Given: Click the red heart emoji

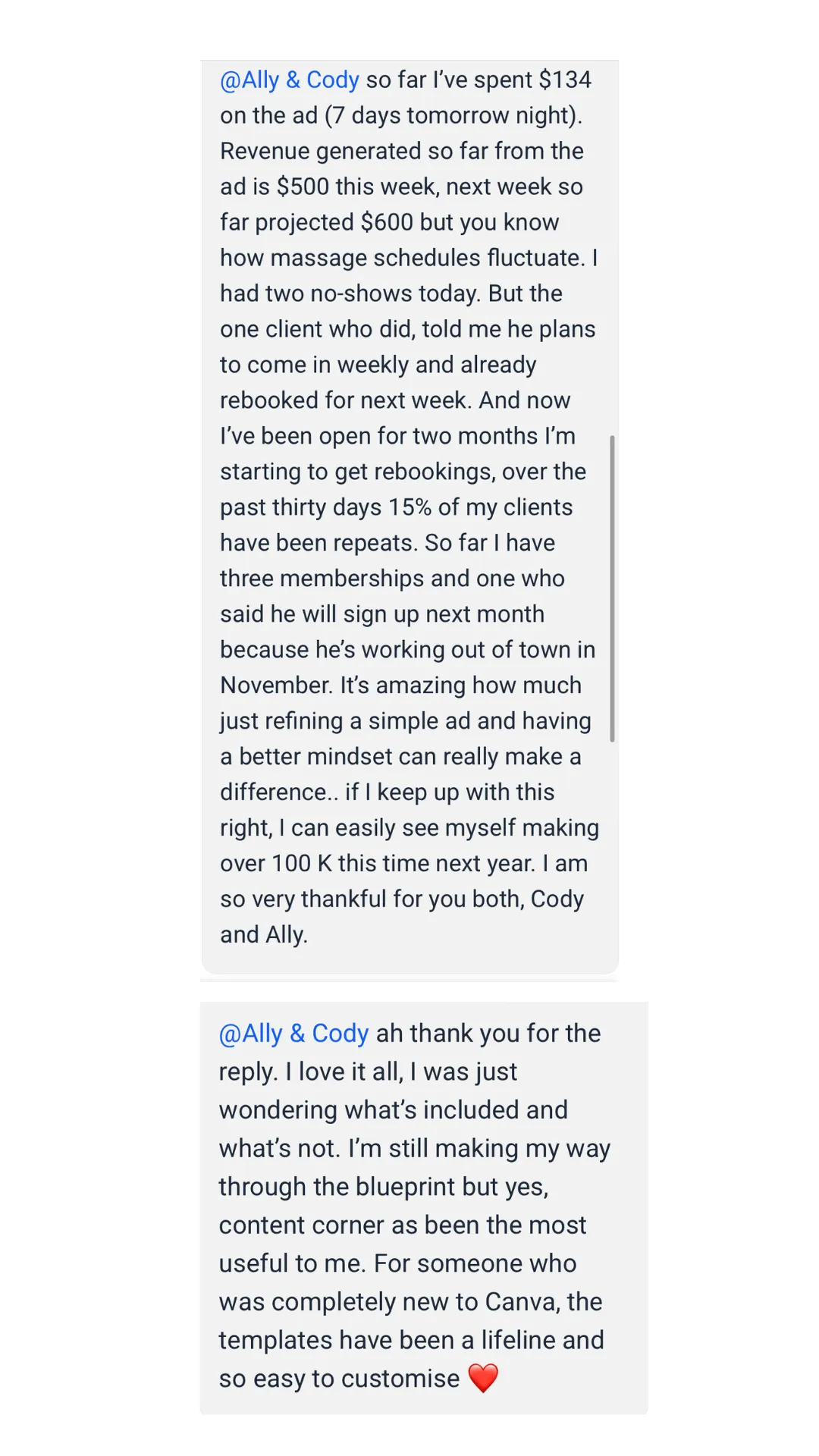Looking at the screenshot, I should tap(483, 1378).
